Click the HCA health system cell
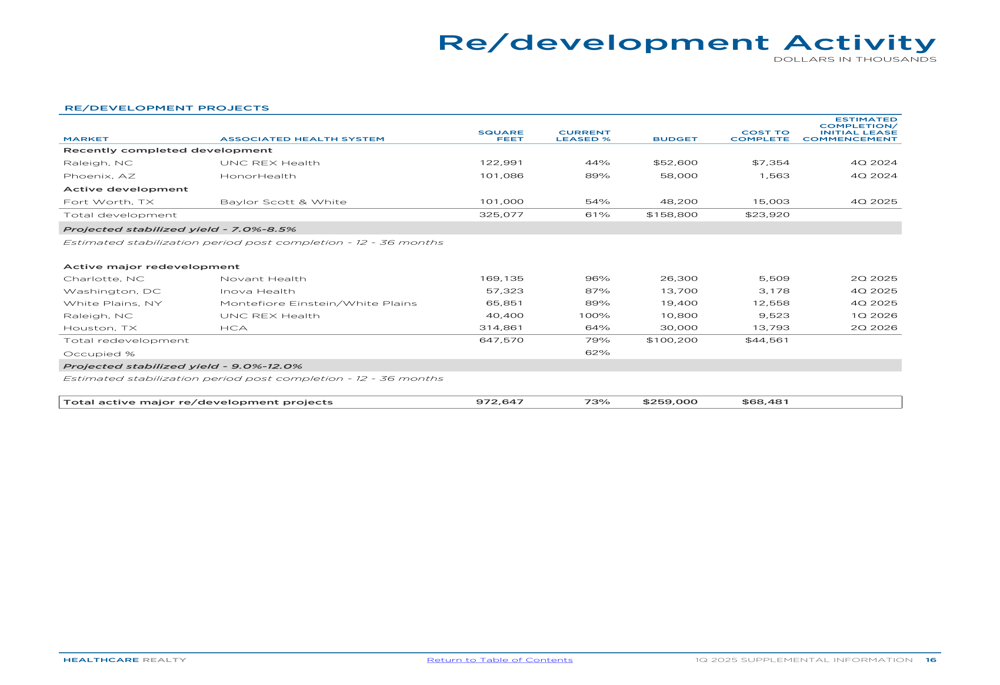This screenshot has width=1000, height=685. click(233, 328)
